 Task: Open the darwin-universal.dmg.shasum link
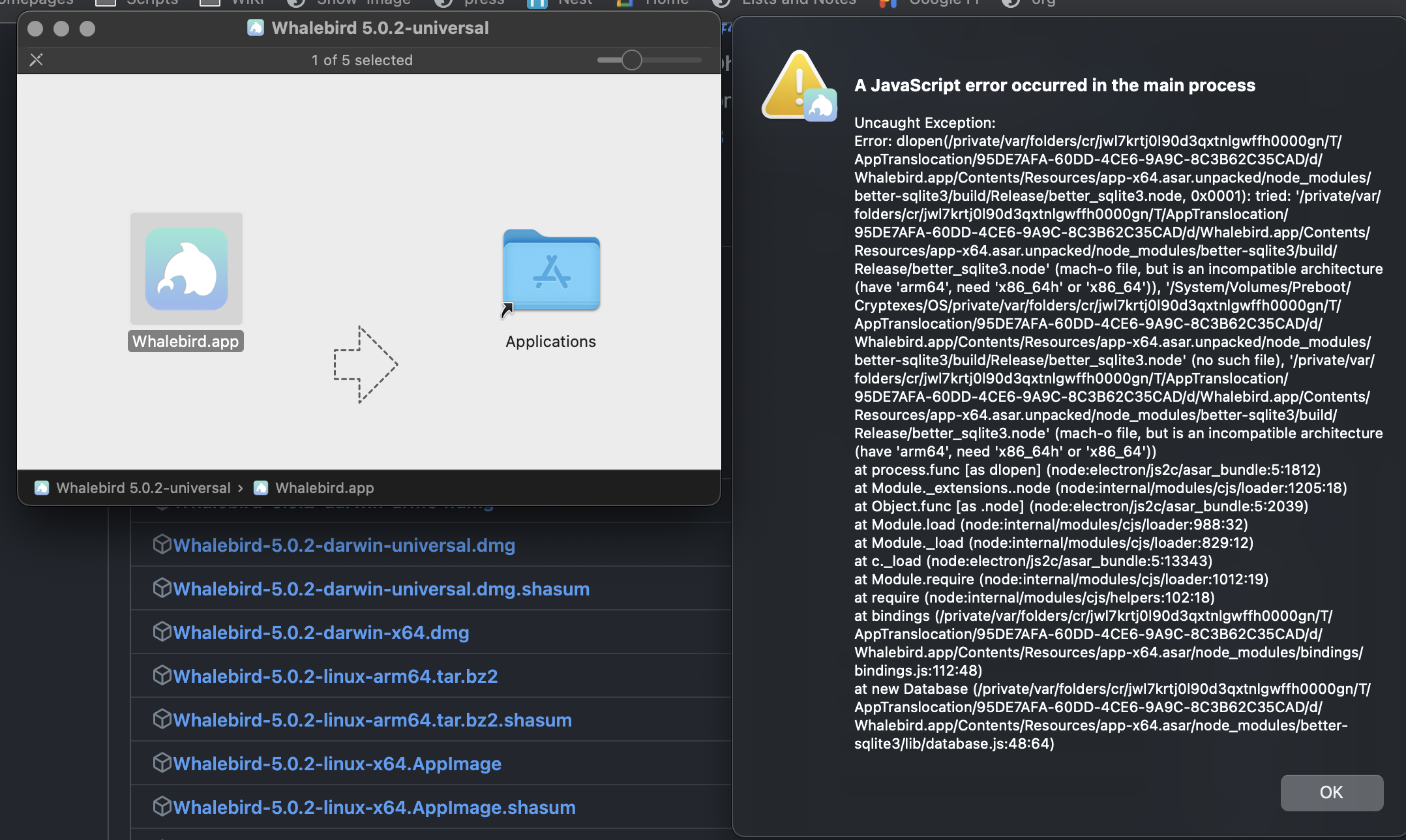point(383,588)
